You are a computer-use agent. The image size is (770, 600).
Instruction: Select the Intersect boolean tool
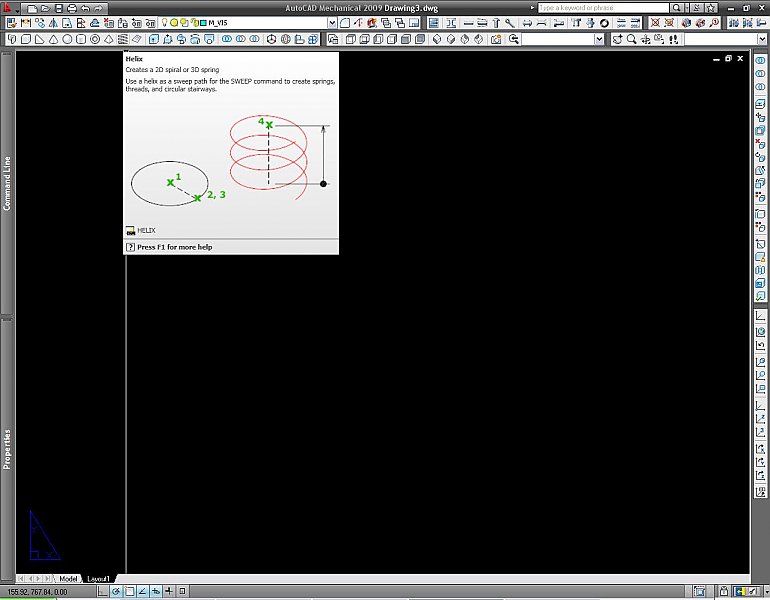coord(254,39)
